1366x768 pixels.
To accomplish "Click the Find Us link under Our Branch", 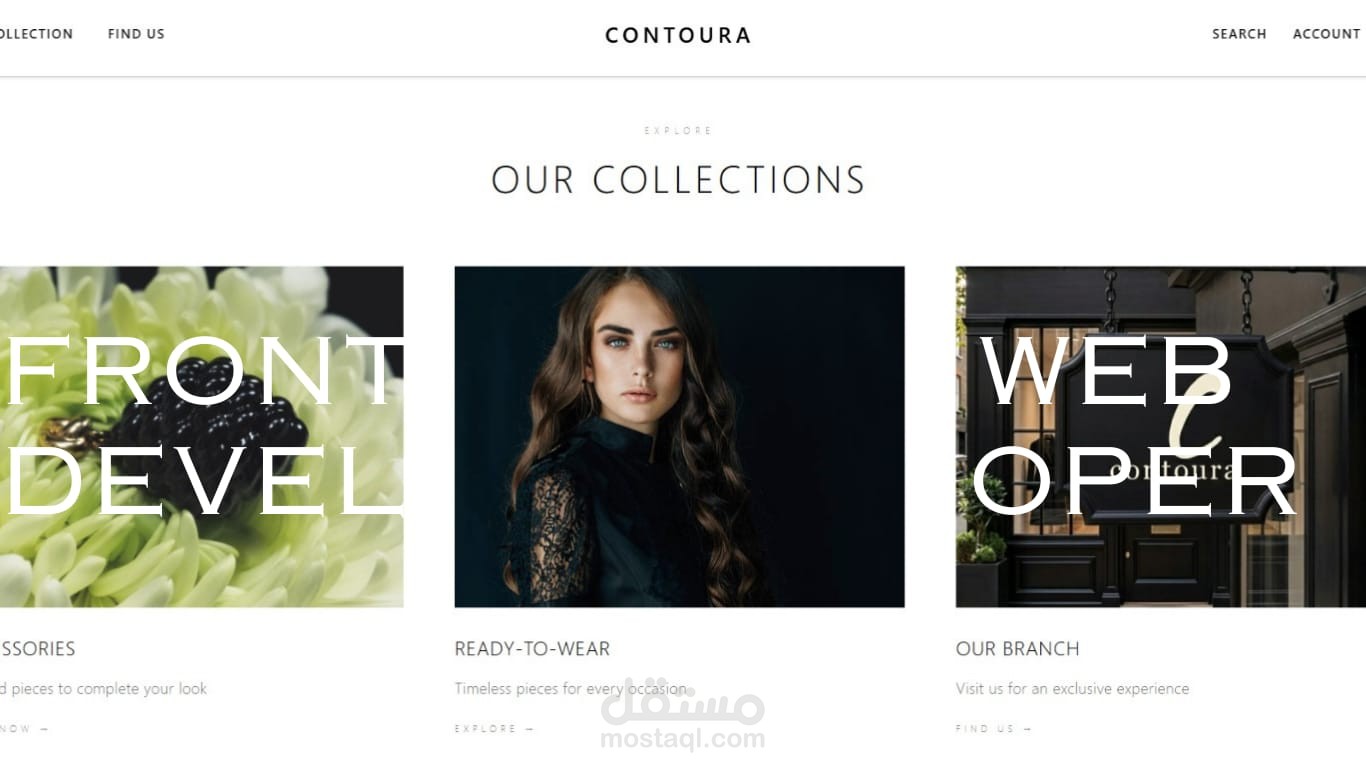I will tap(985, 729).
